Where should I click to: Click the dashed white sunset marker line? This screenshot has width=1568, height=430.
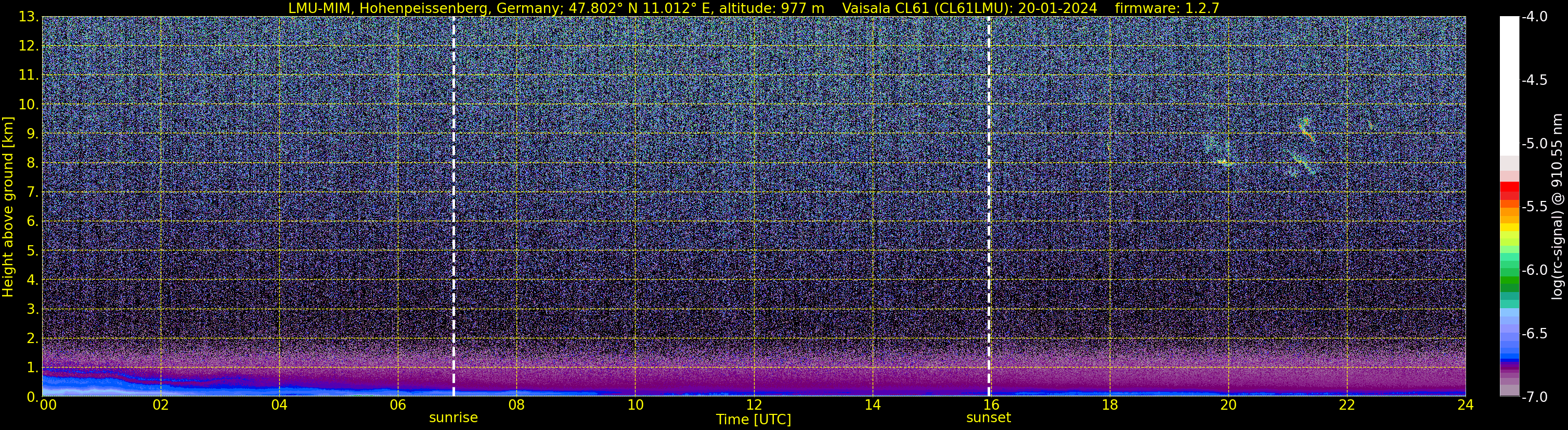tap(989, 207)
